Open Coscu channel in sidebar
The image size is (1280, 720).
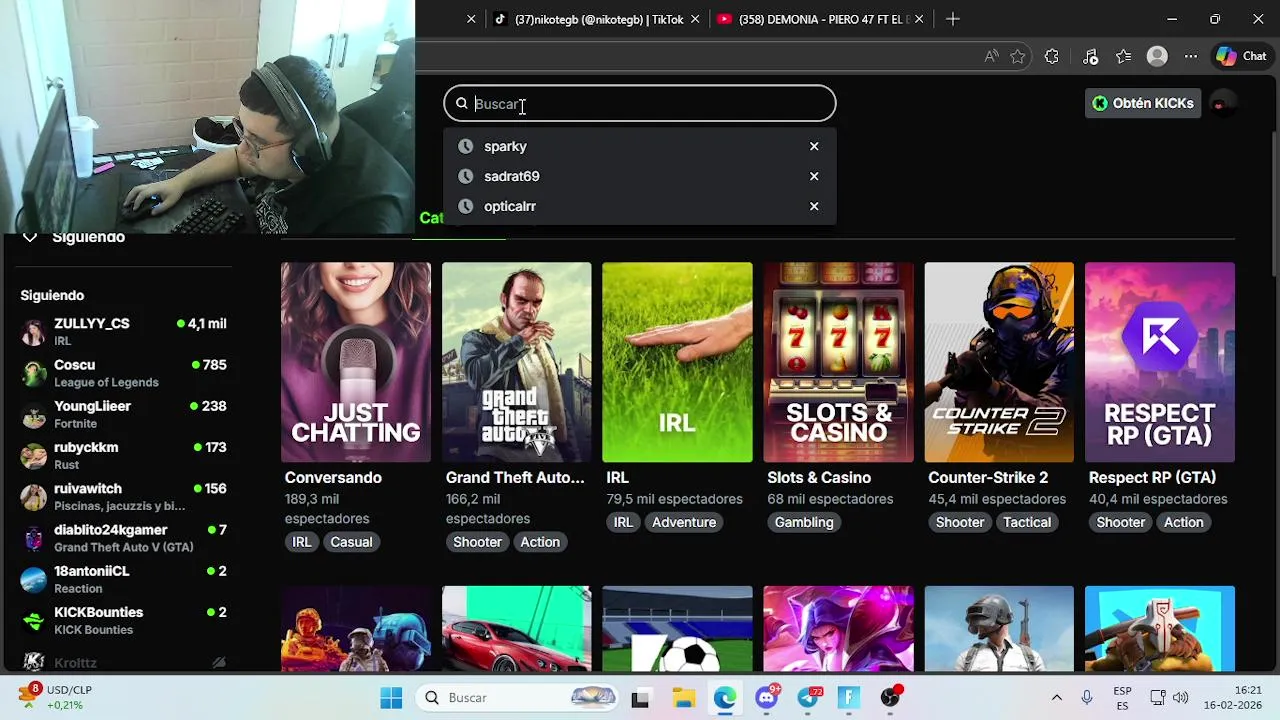pos(125,373)
